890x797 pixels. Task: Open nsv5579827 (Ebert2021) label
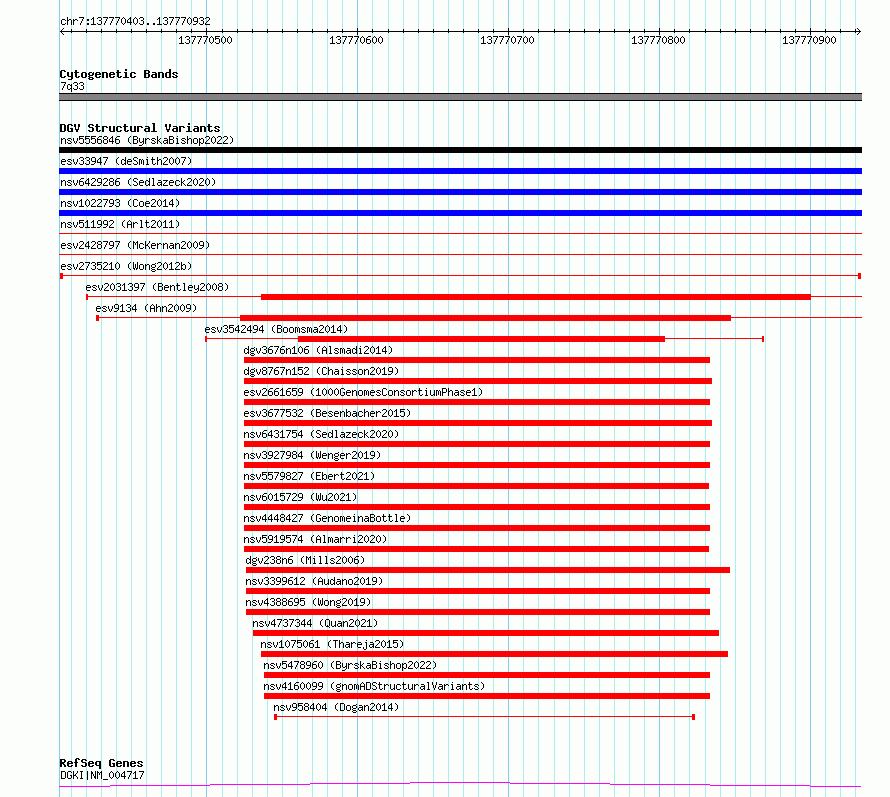click(309, 476)
